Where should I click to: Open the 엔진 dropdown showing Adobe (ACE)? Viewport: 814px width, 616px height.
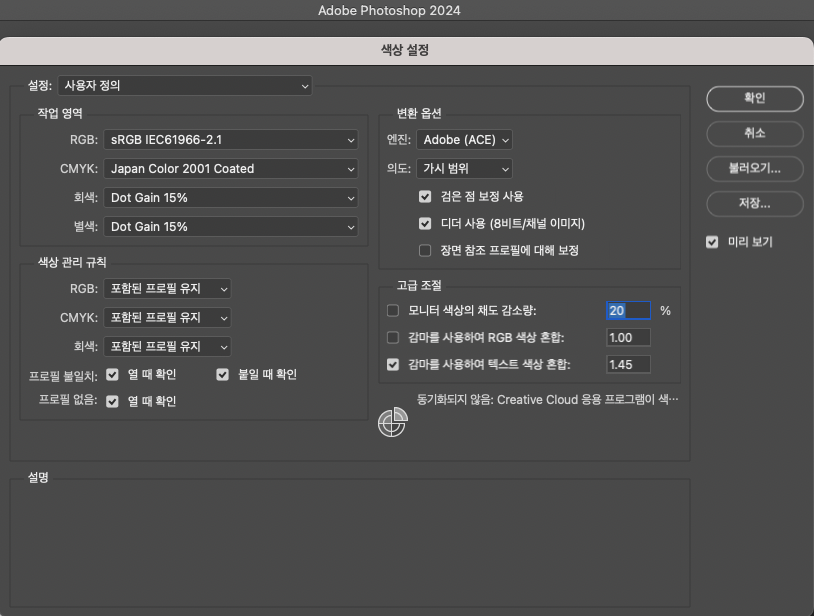(x=464, y=140)
